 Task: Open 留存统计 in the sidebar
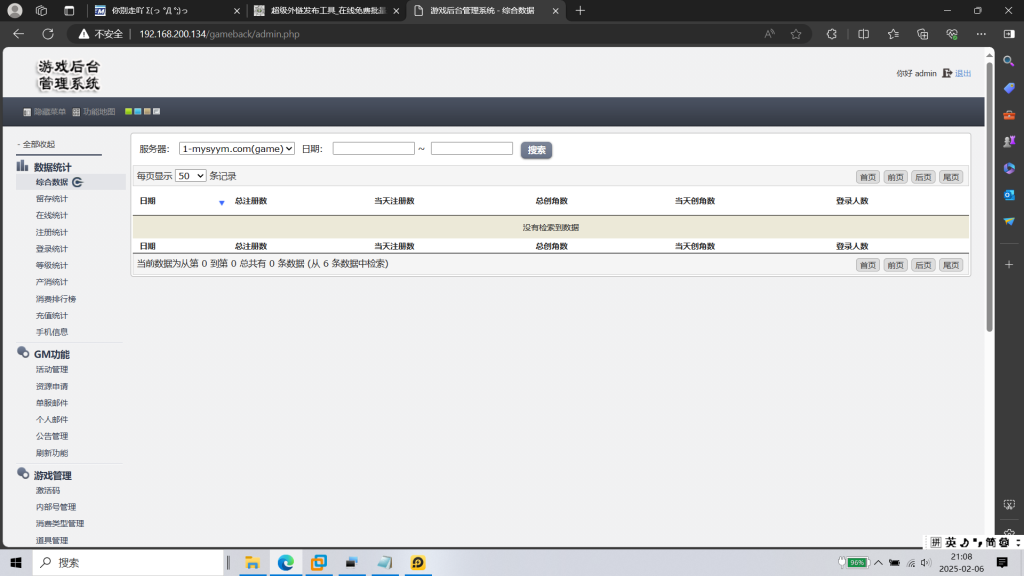click(x=52, y=199)
